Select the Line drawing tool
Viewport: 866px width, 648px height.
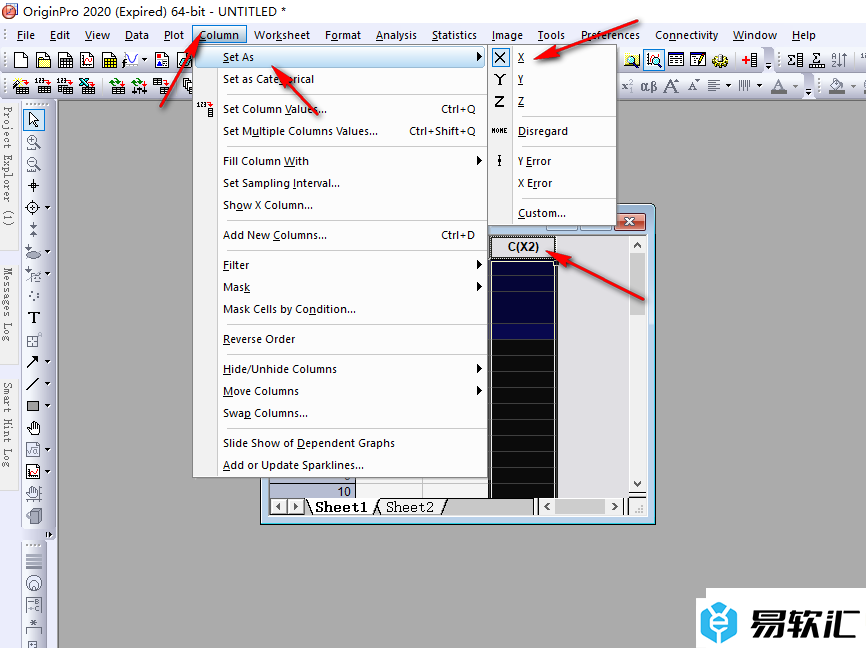[x=33, y=383]
